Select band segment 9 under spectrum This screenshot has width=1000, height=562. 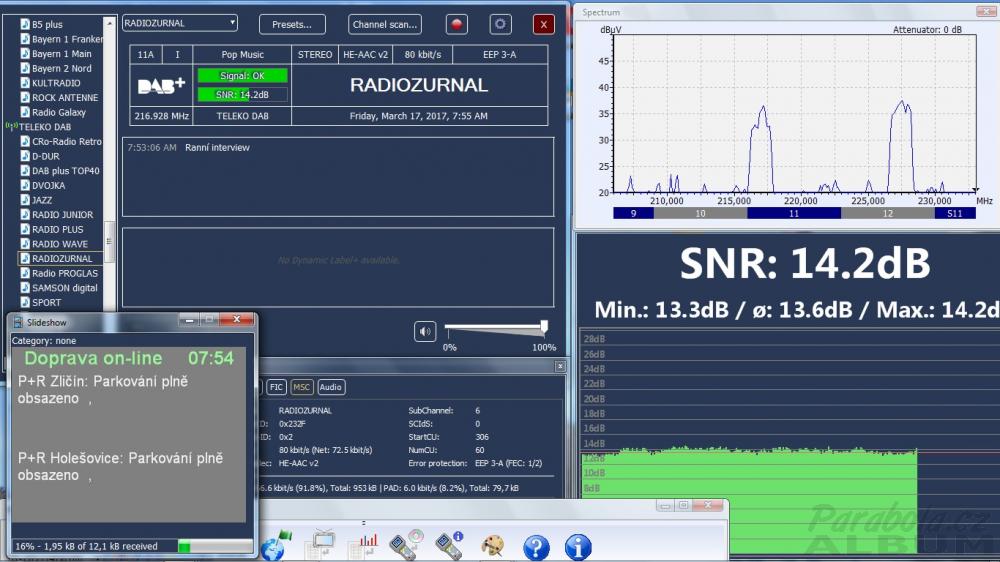[x=633, y=214]
